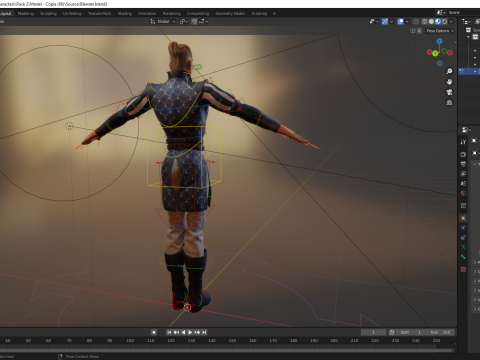Toggle auto keying record button

pos(154,332)
